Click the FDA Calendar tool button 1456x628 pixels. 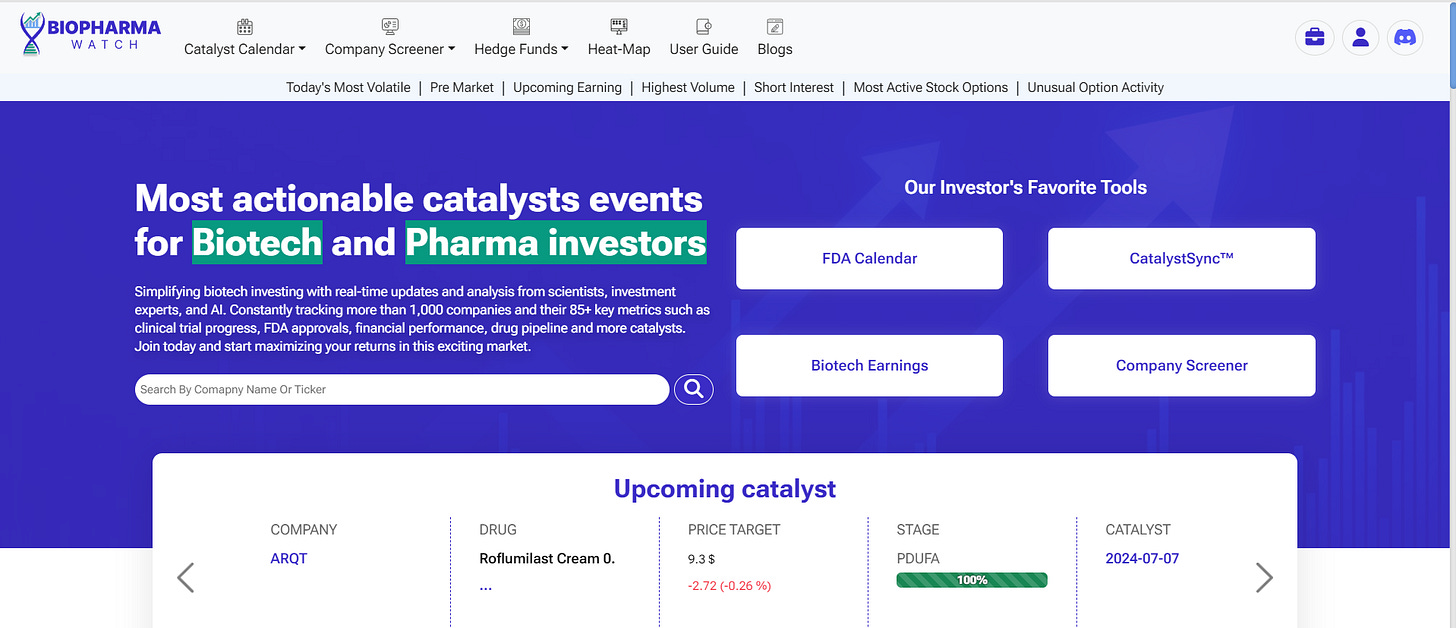coord(869,258)
